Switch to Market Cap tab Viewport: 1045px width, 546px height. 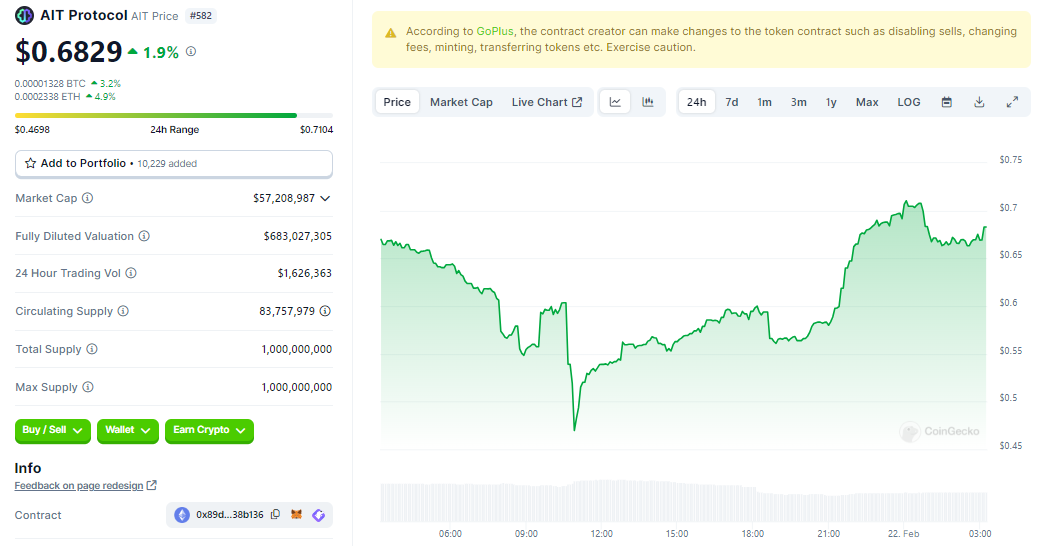click(x=461, y=102)
